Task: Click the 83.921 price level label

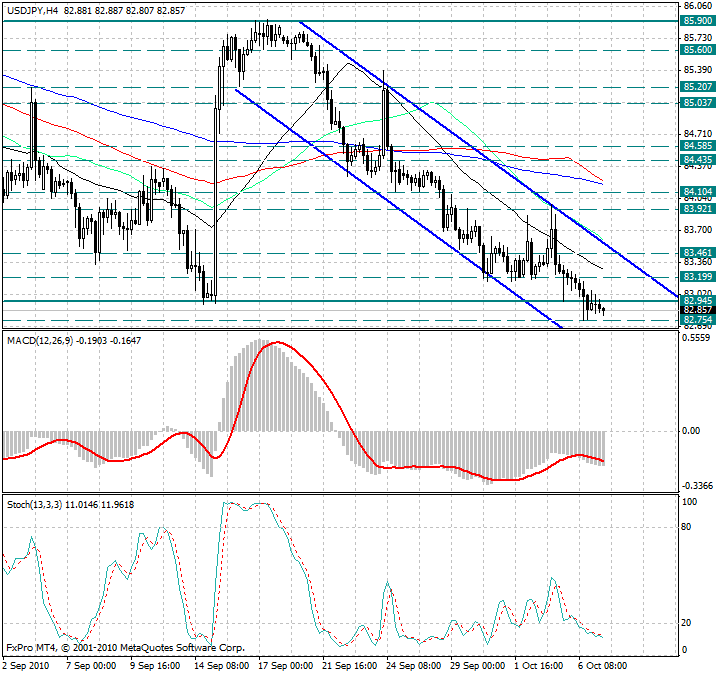Action: (697, 209)
